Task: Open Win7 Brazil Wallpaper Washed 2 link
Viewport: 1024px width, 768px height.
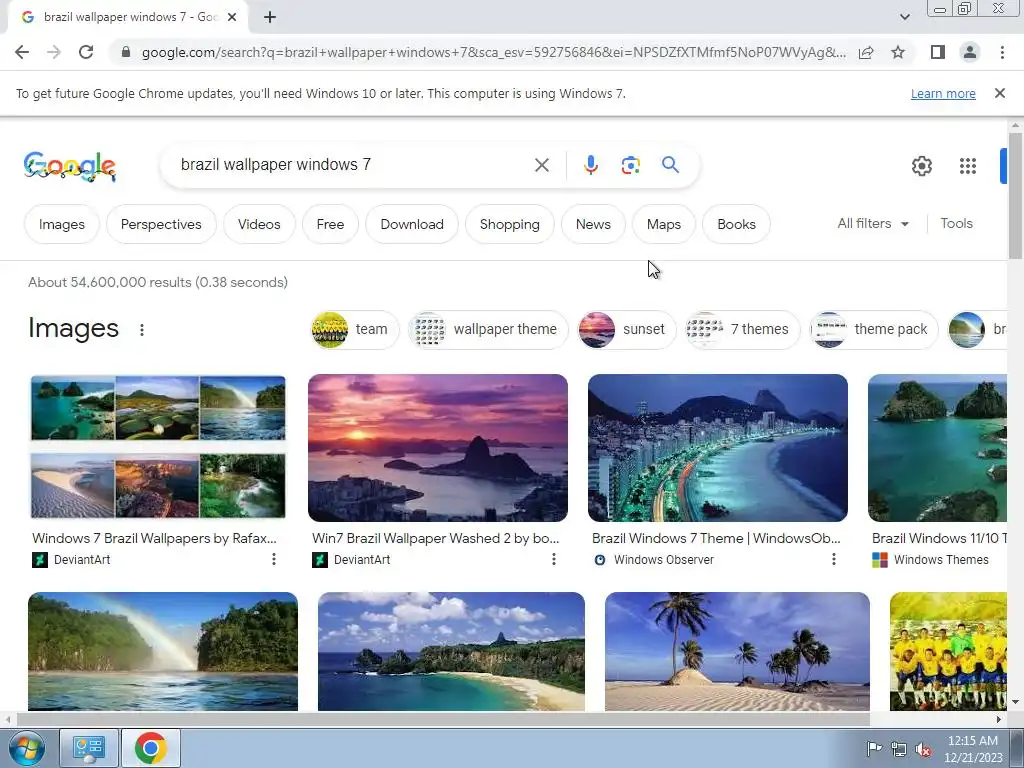Action: point(436,538)
